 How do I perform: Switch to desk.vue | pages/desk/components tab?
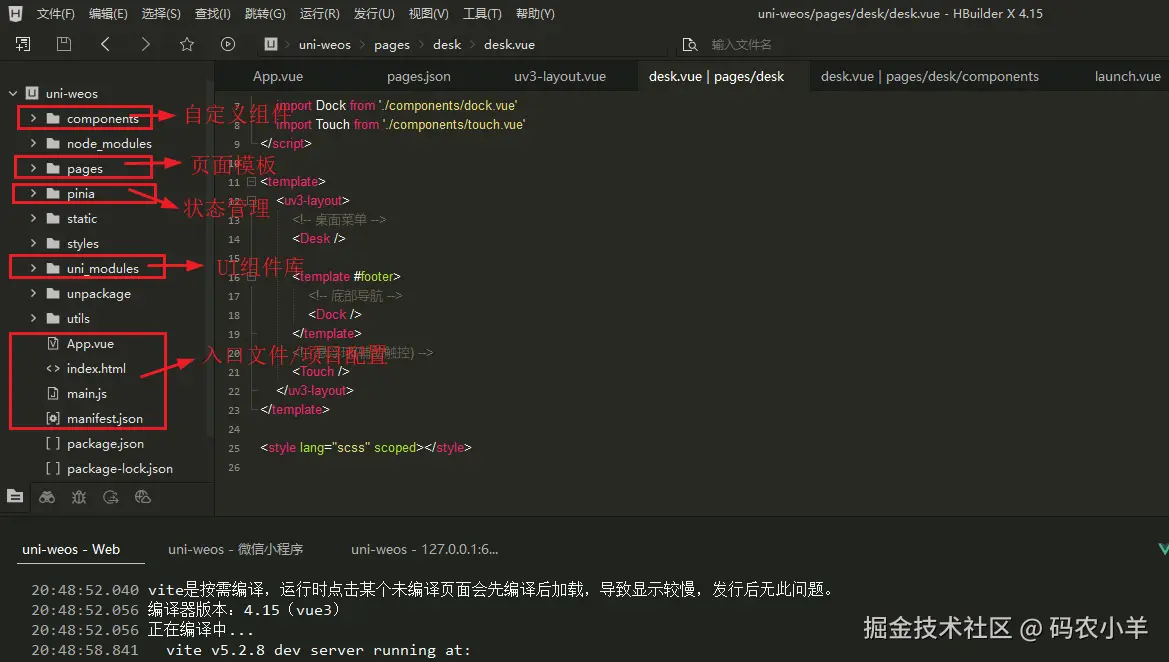[x=930, y=76]
